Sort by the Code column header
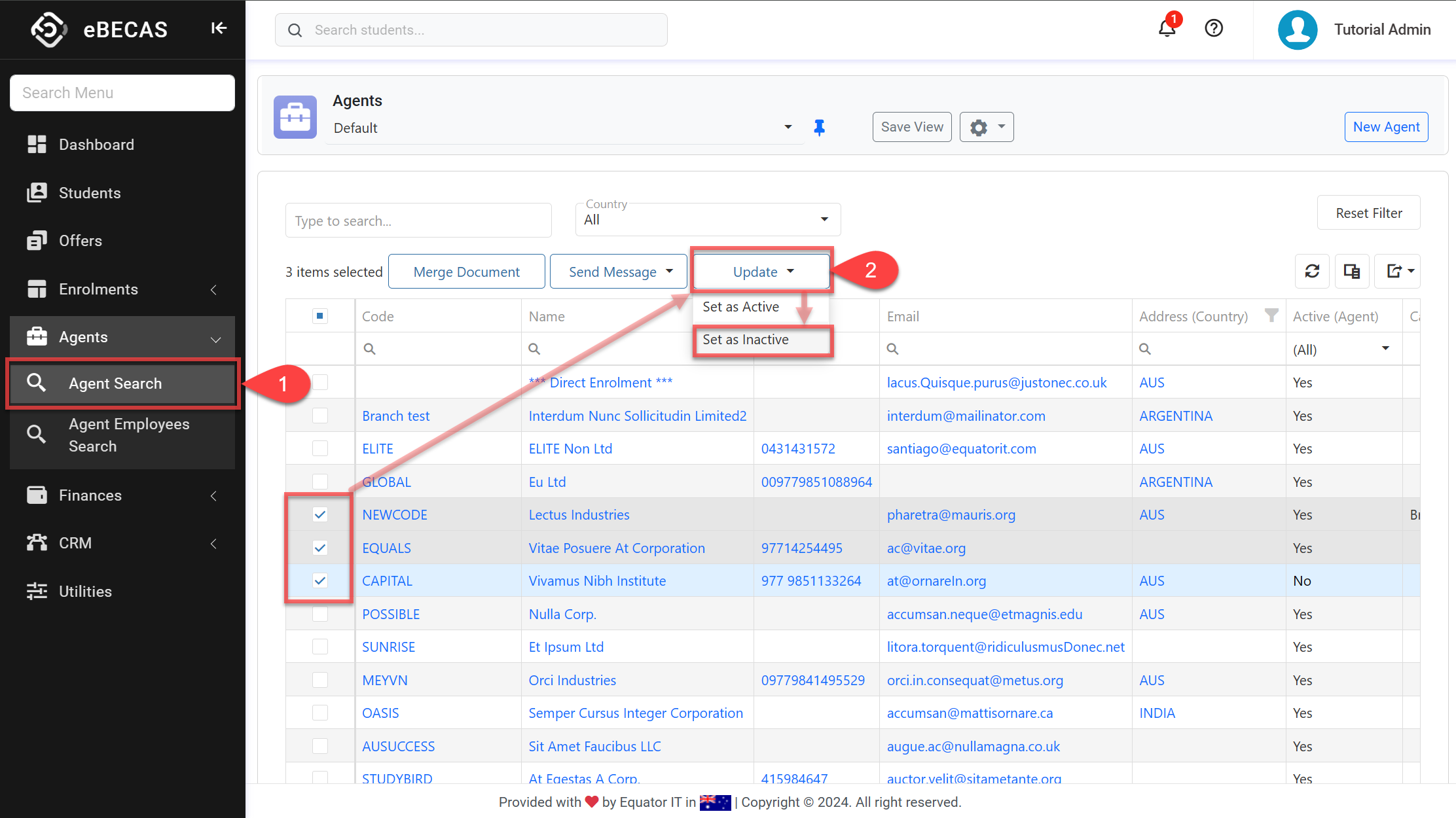The height and width of the screenshot is (818, 1456). click(378, 316)
